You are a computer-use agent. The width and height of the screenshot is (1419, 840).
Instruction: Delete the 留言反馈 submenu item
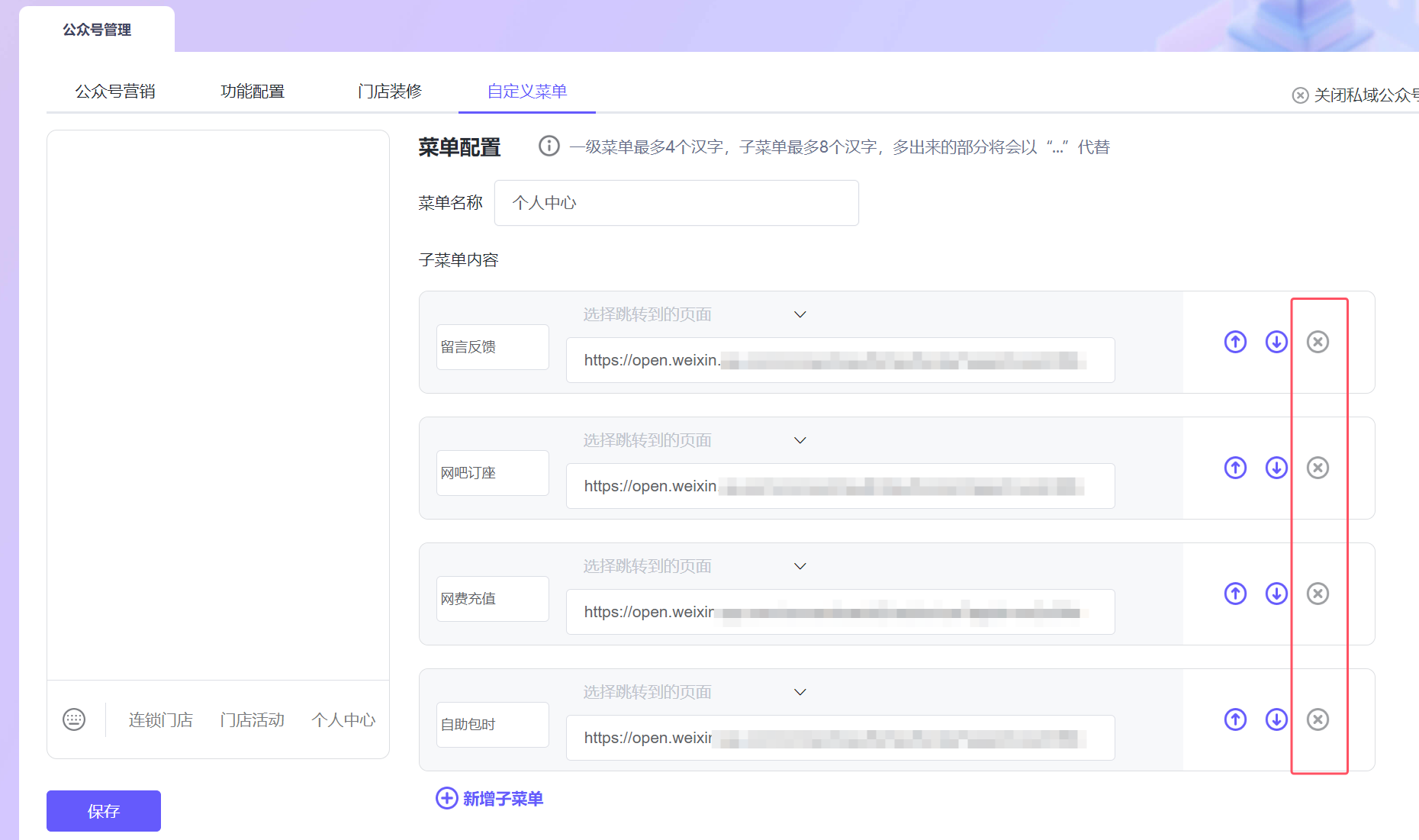[1318, 342]
